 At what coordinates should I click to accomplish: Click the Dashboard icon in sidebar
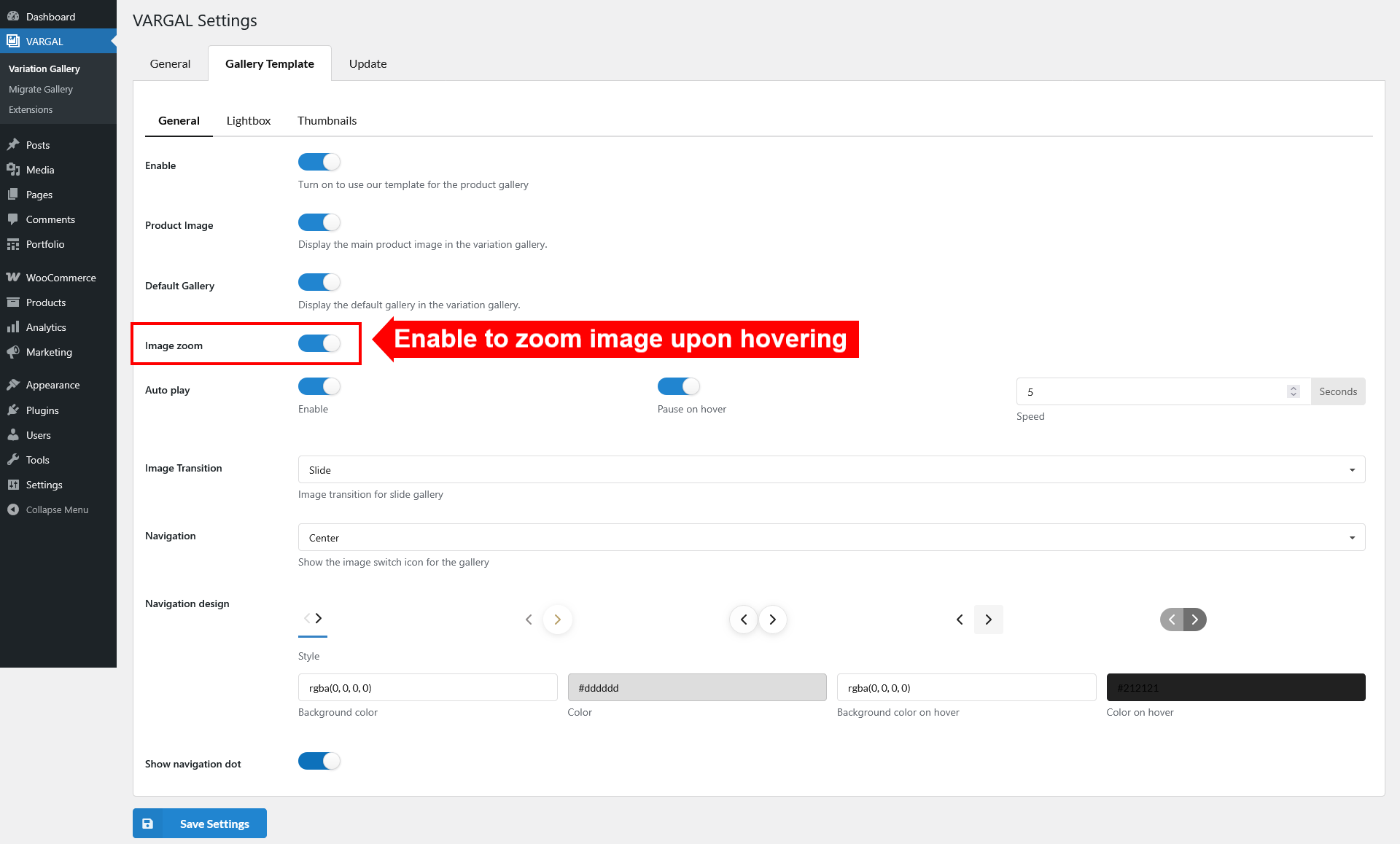pos(13,16)
